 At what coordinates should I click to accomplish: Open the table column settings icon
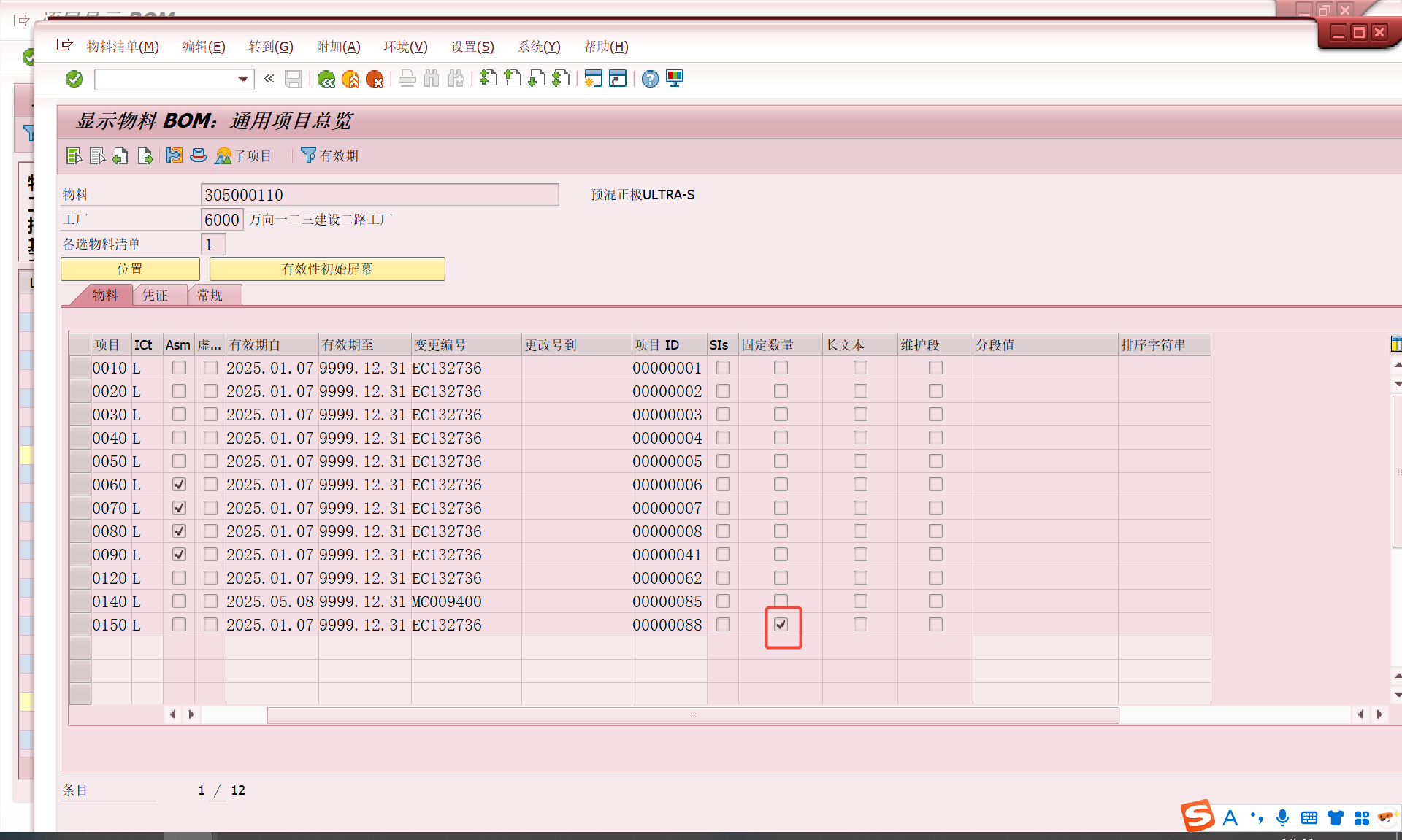[x=1395, y=344]
